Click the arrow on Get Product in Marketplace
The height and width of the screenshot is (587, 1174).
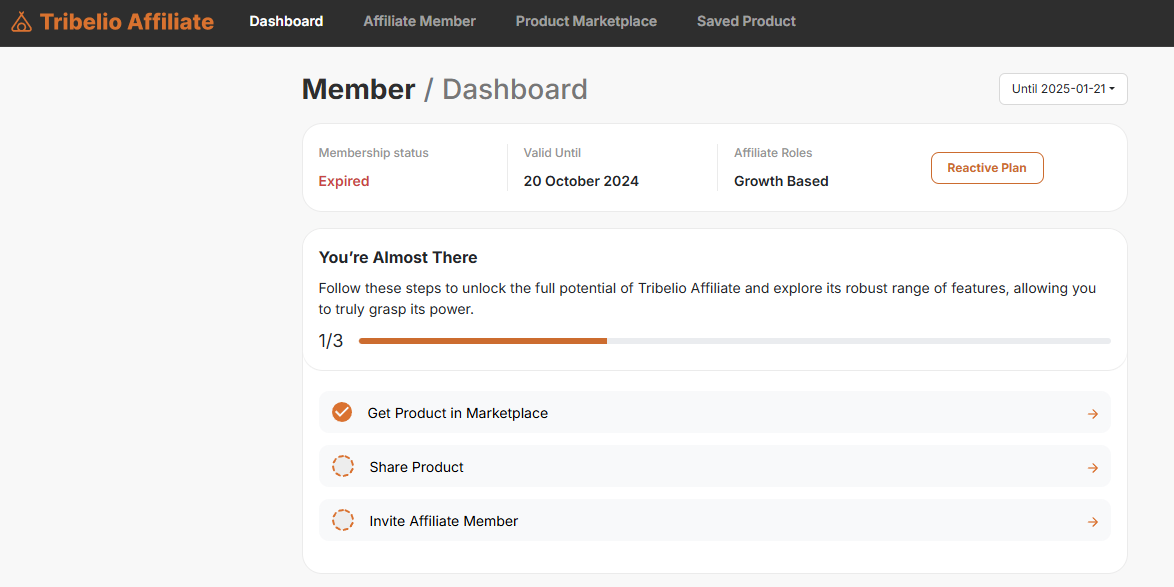(1092, 414)
